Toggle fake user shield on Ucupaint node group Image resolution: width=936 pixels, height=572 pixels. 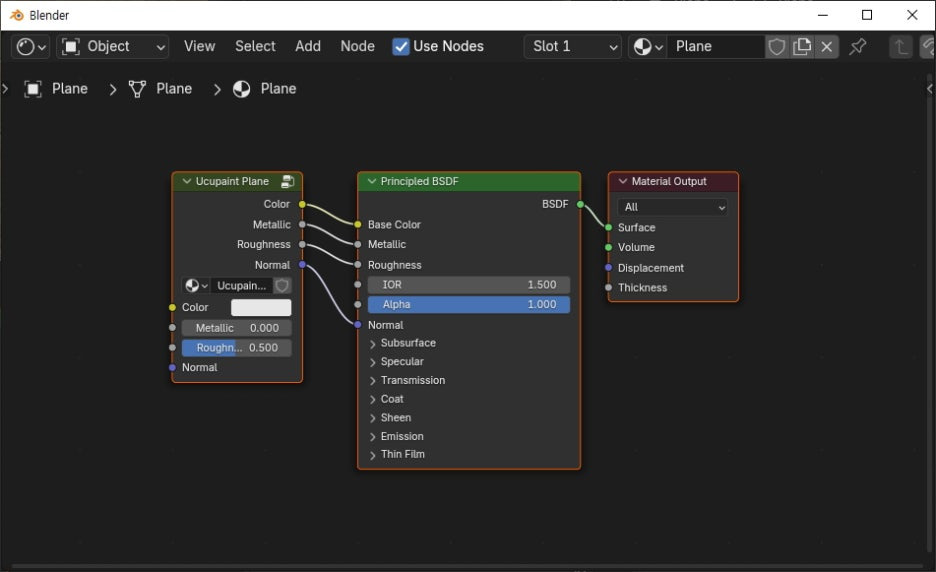[x=282, y=285]
